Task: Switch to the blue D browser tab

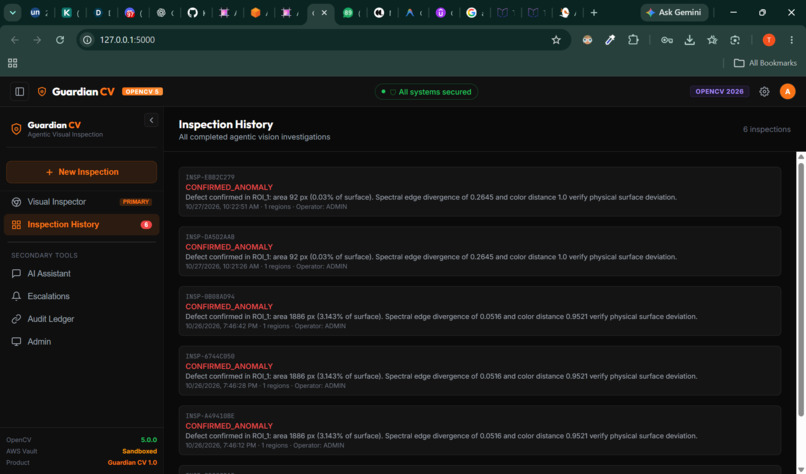Action: coord(98,13)
